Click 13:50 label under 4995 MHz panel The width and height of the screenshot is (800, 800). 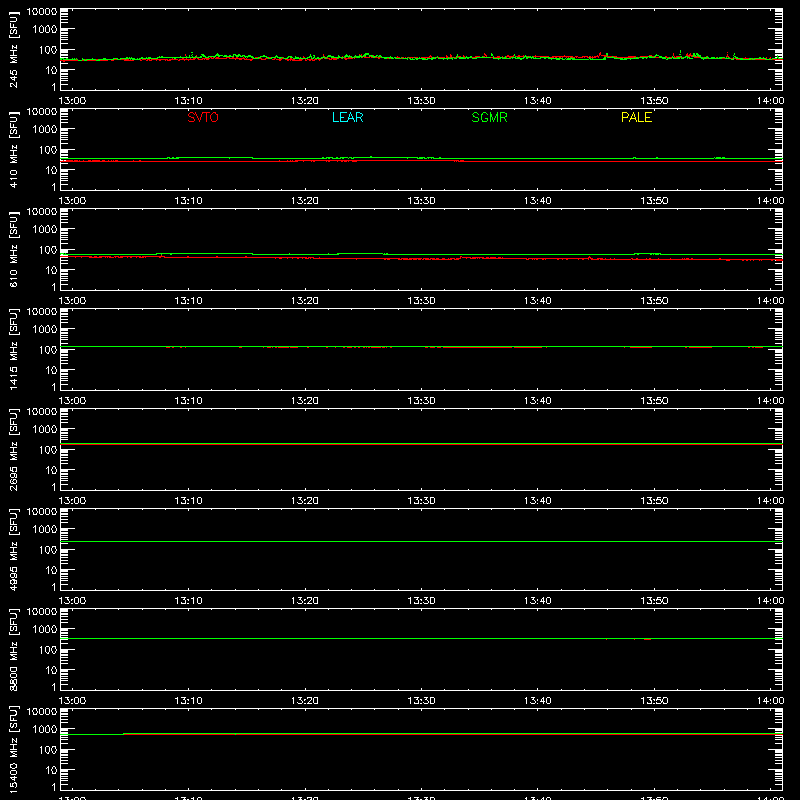pyautogui.click(x=654, y=601)
